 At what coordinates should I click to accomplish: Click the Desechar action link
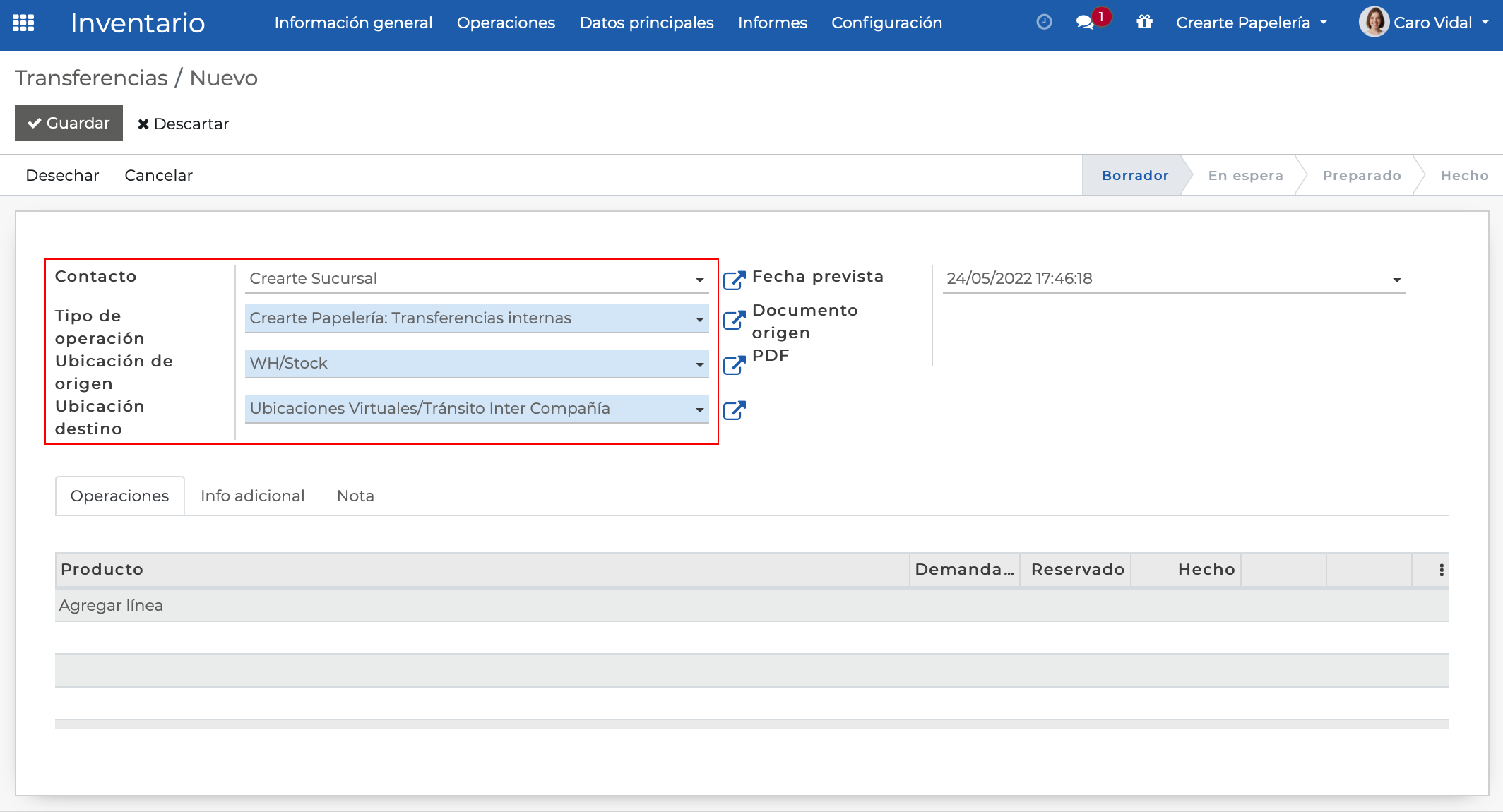click(x=62, y=175)
